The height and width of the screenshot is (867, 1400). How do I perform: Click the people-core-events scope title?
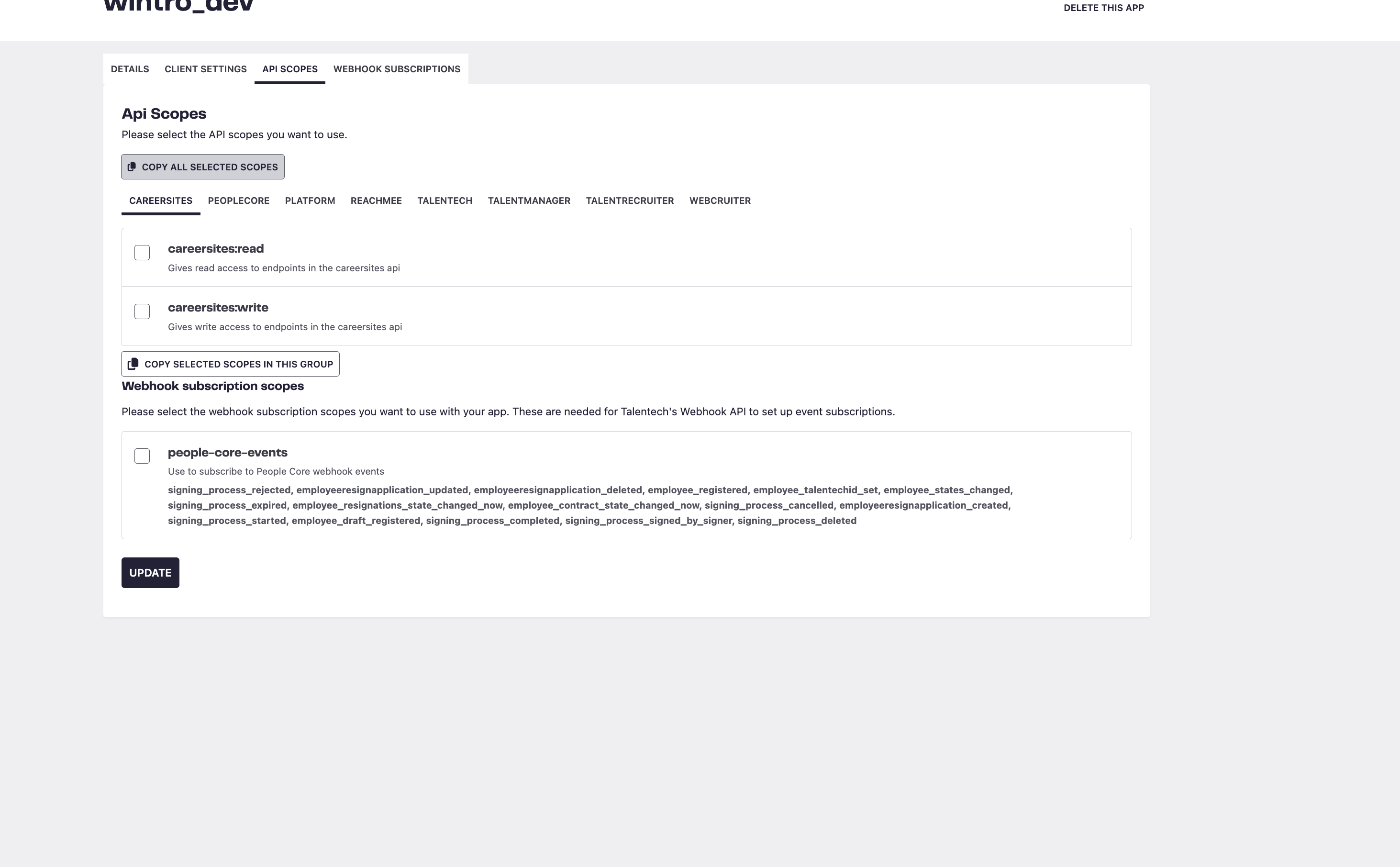[228, 453]
